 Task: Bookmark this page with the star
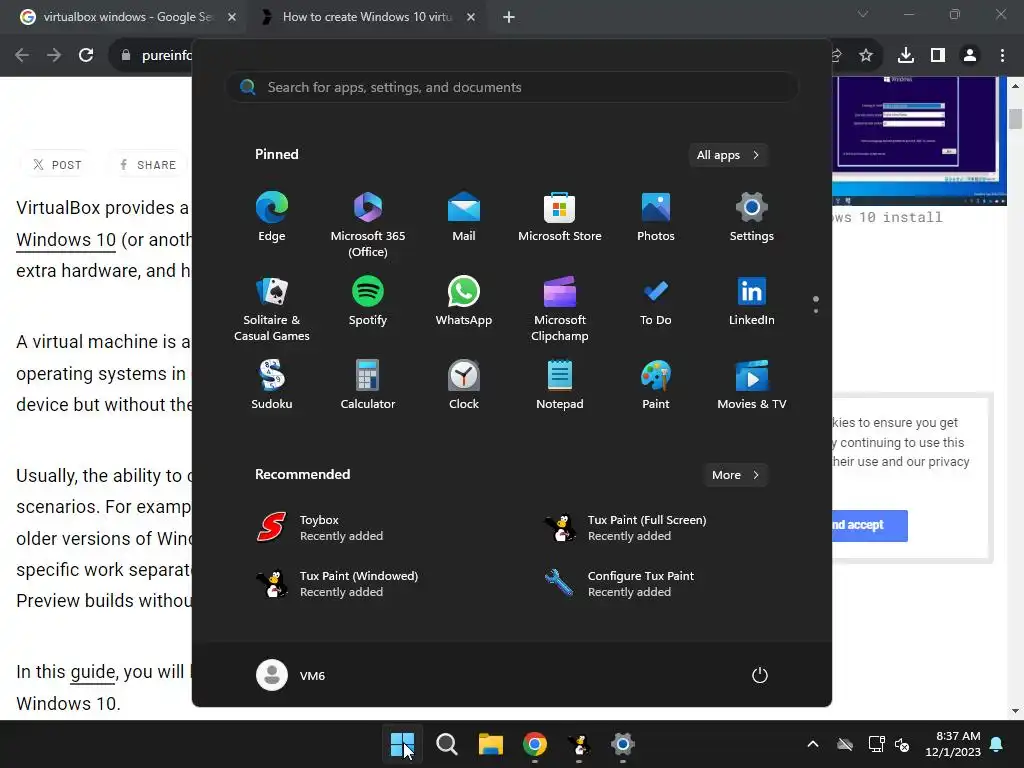click(x=866, y=56)
